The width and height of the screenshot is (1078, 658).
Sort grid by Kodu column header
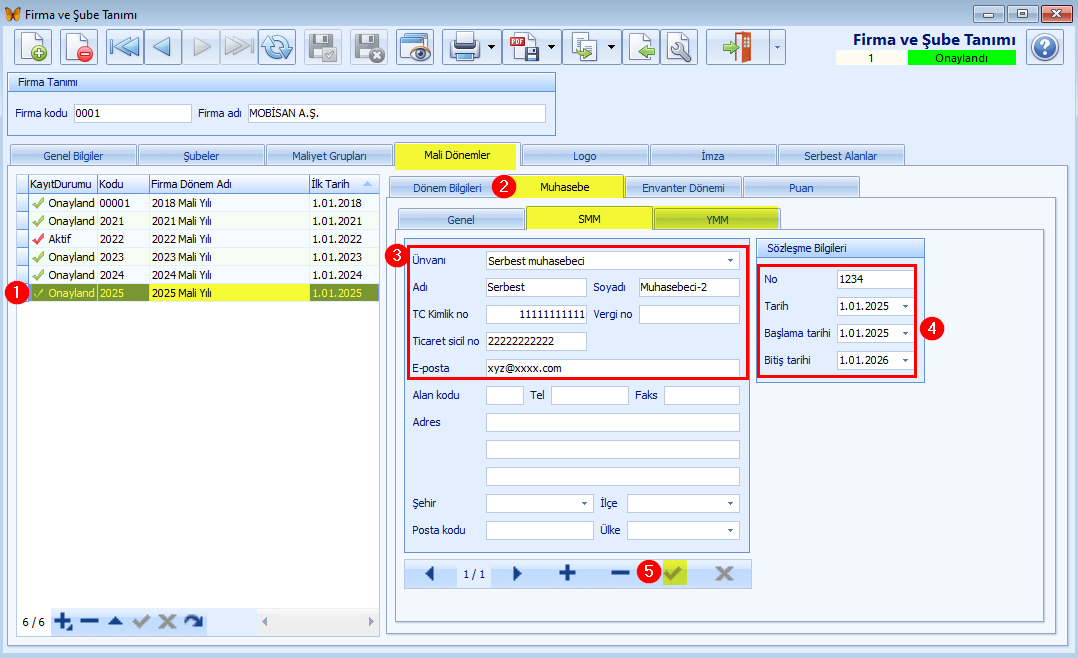coord(123,184)
